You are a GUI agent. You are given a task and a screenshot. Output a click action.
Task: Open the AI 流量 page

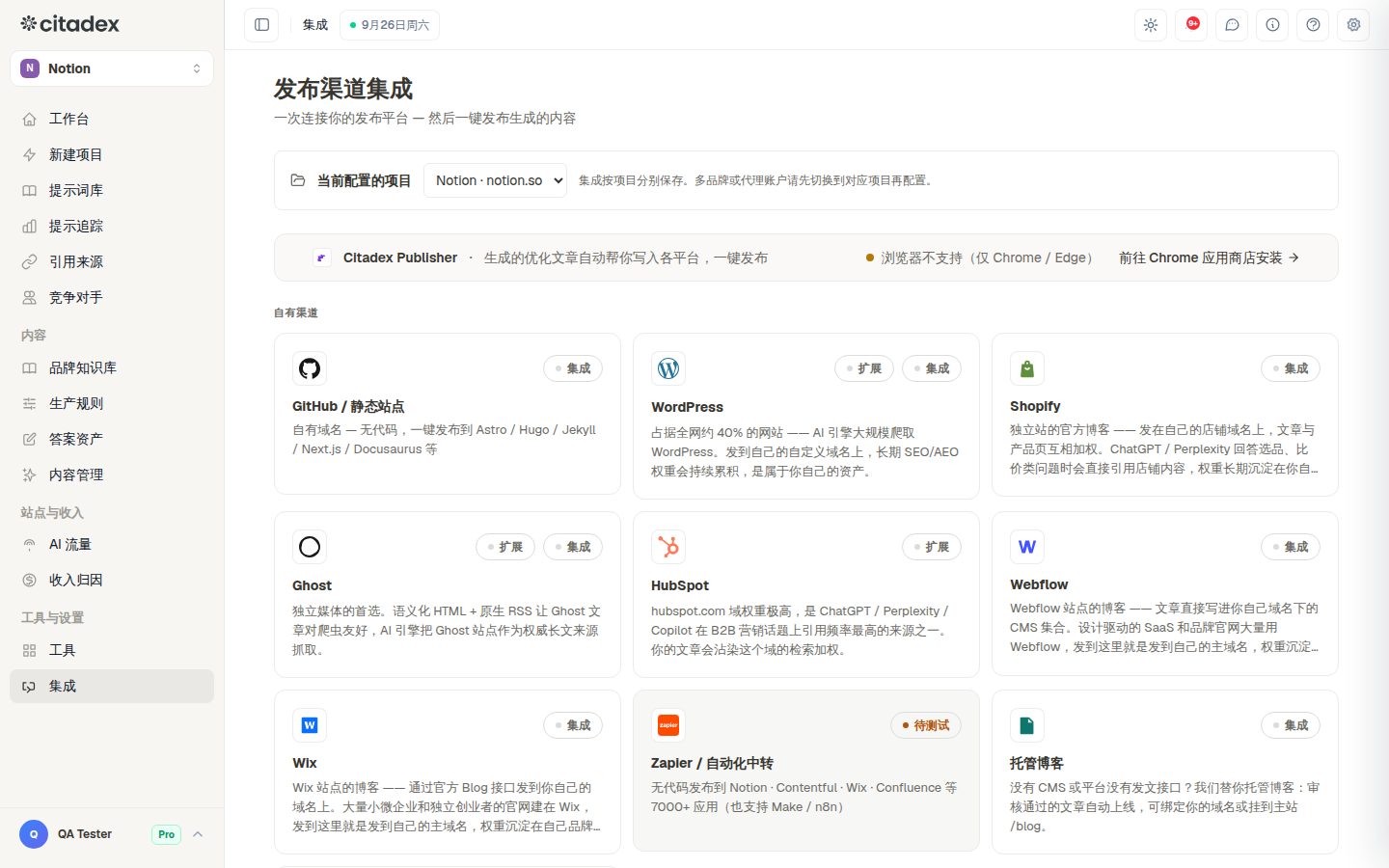112,544
